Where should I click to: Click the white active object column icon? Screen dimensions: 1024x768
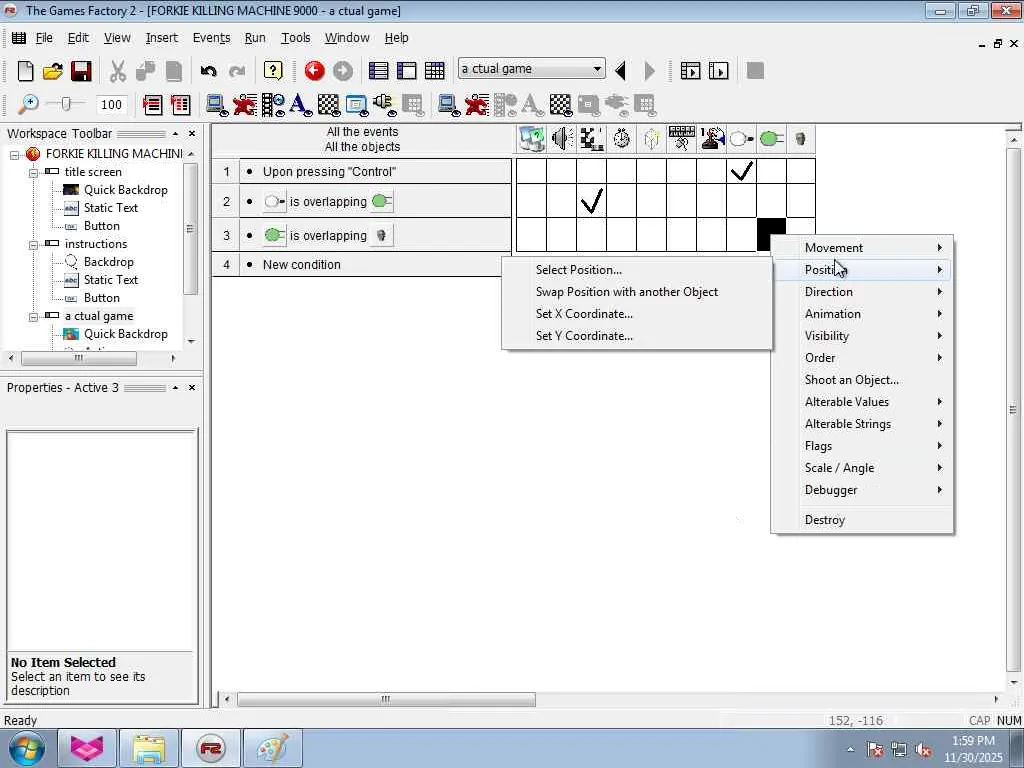[x=742, y=138]
